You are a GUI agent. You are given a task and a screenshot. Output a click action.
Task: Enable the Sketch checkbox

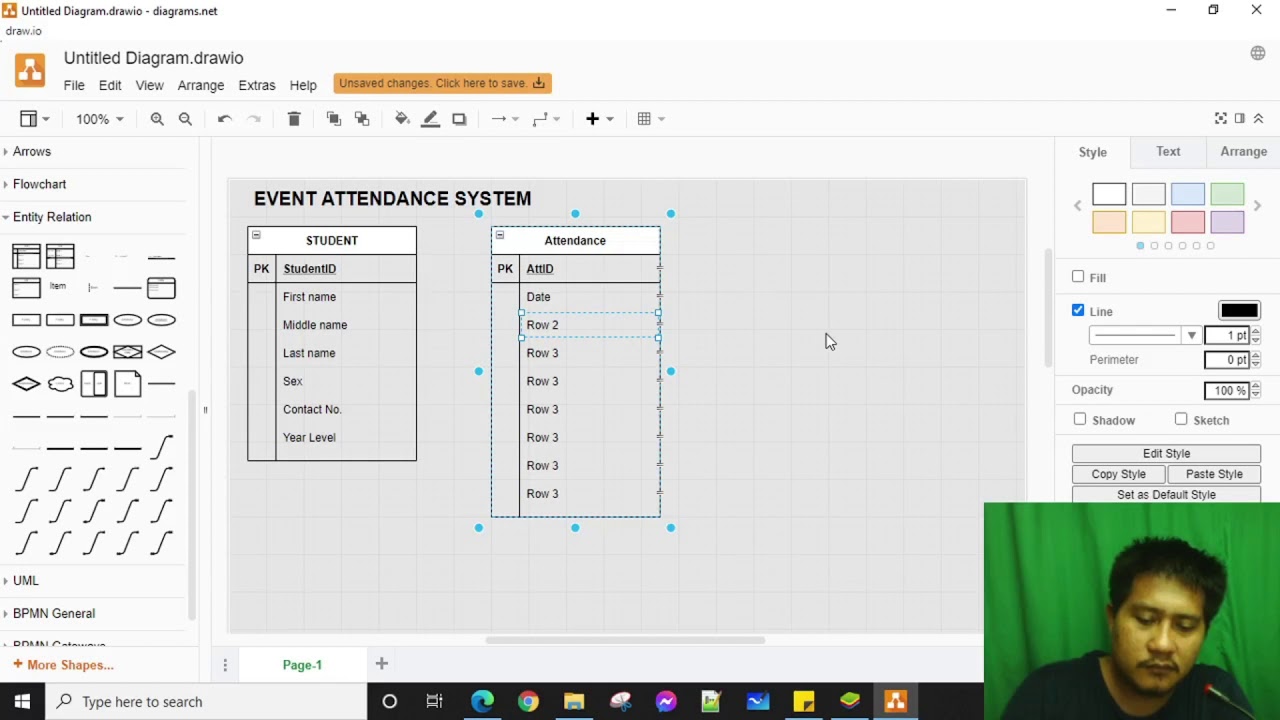[1181, 419]
